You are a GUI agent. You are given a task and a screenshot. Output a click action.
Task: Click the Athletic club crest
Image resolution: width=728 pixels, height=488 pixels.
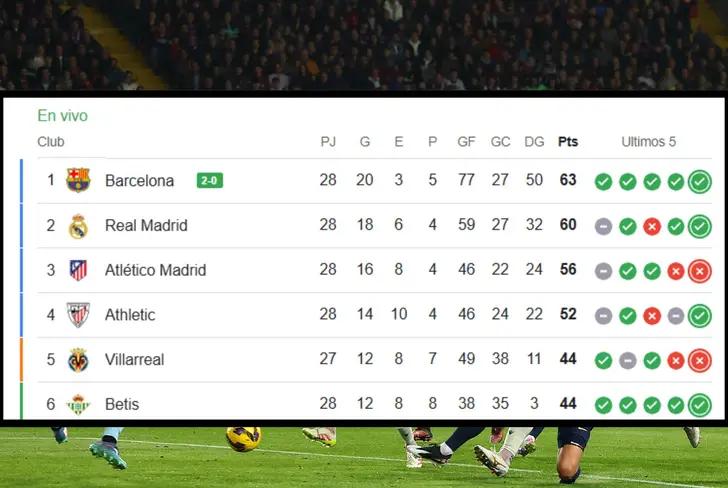tap(78, 315)
